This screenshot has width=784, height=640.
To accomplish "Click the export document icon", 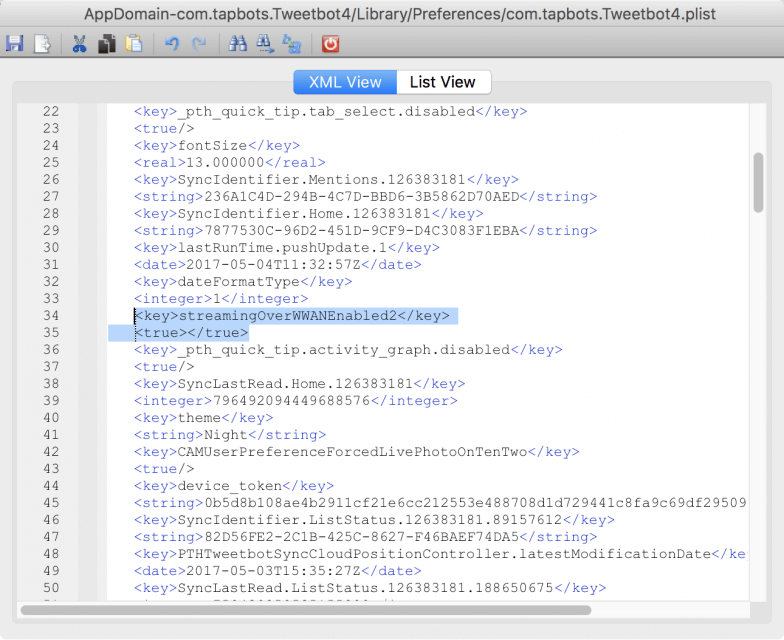I will tap(42, 44).
